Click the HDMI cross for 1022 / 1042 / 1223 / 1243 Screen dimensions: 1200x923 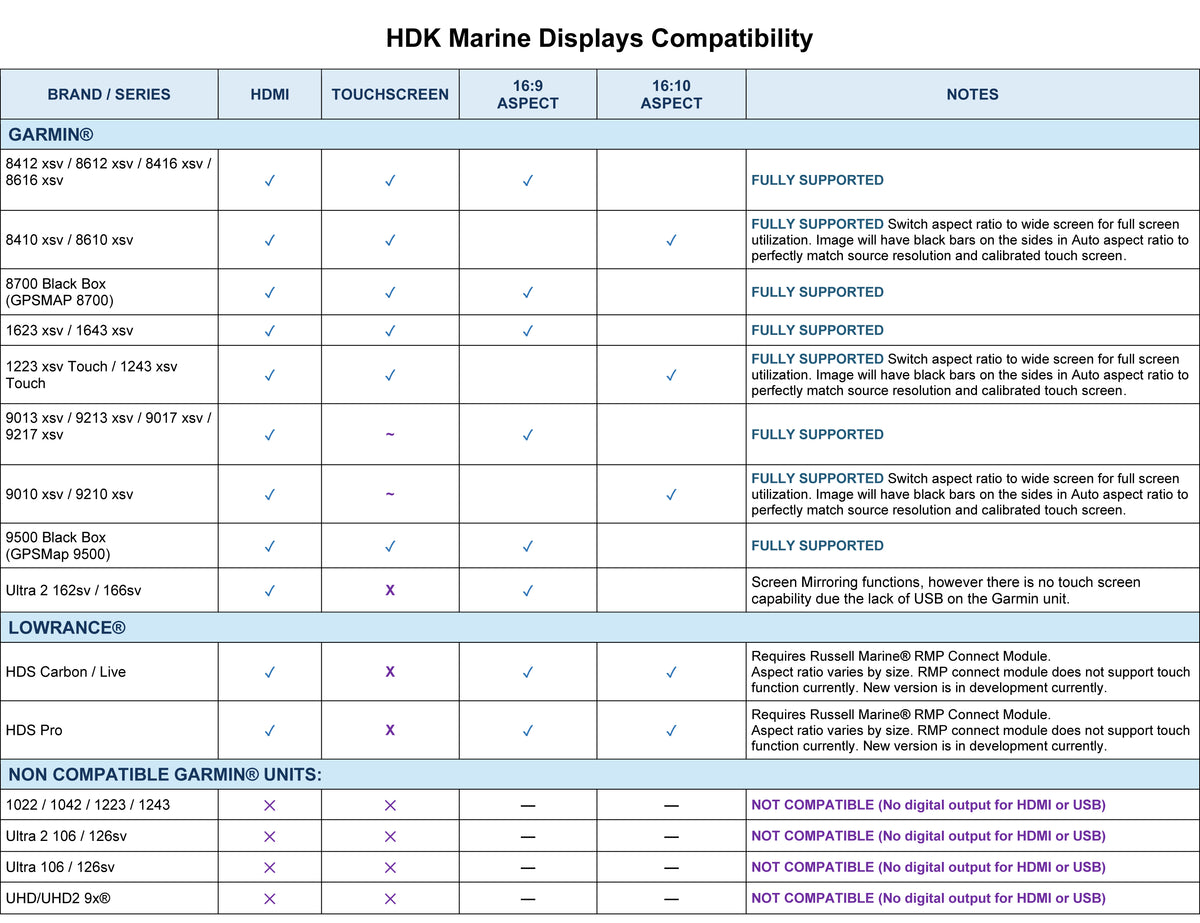tap(270, 805)
